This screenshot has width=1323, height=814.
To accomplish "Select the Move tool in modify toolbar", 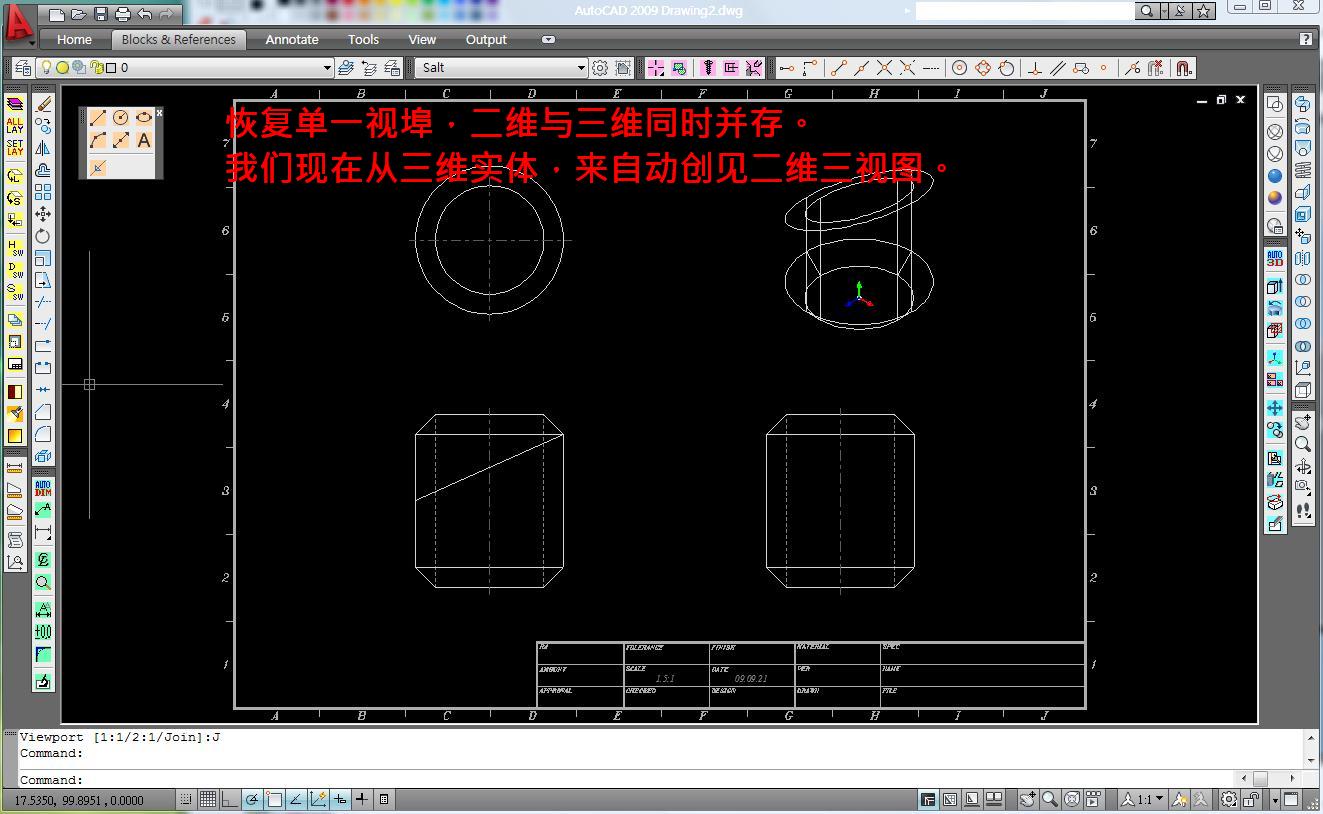I will (43, 214).
